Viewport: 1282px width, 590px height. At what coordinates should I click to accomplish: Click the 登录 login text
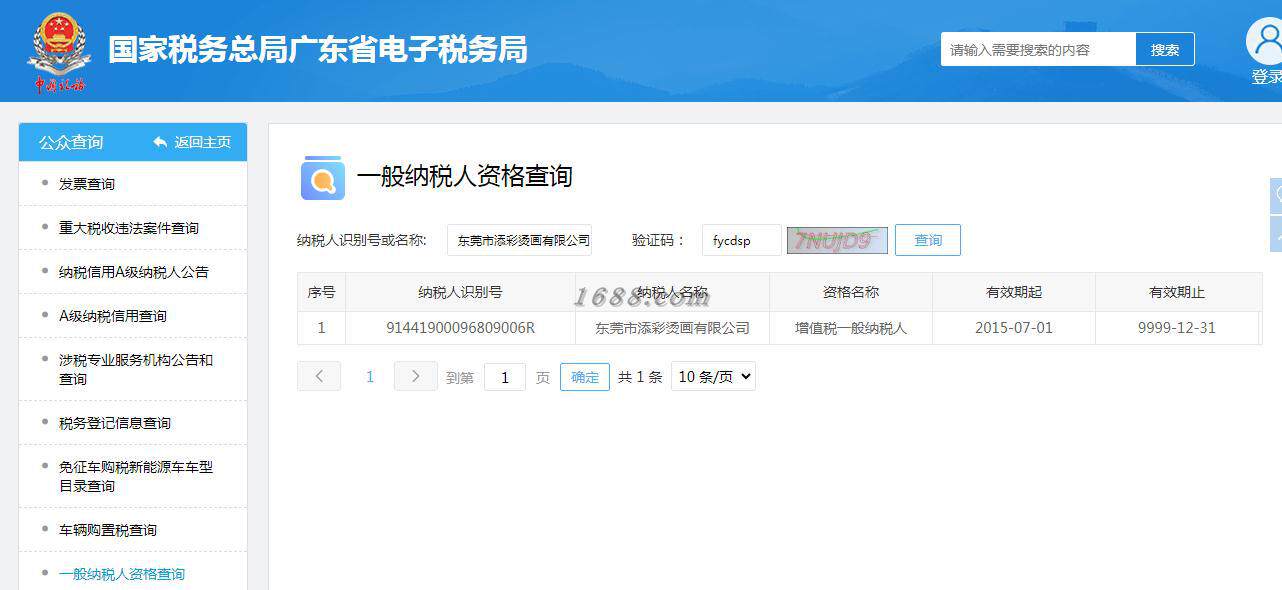point(1266,77)
